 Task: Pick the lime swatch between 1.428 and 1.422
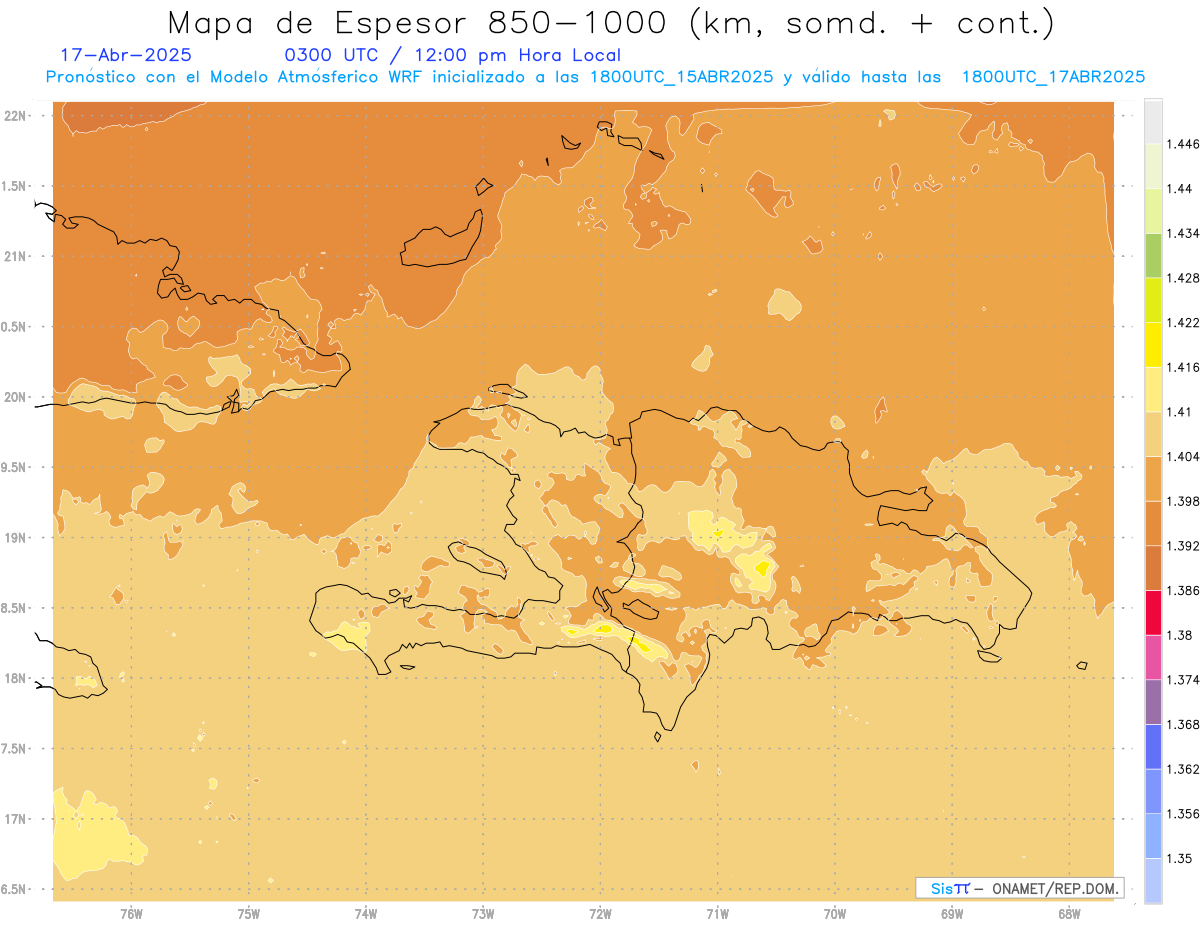(x=1153, y=300)
